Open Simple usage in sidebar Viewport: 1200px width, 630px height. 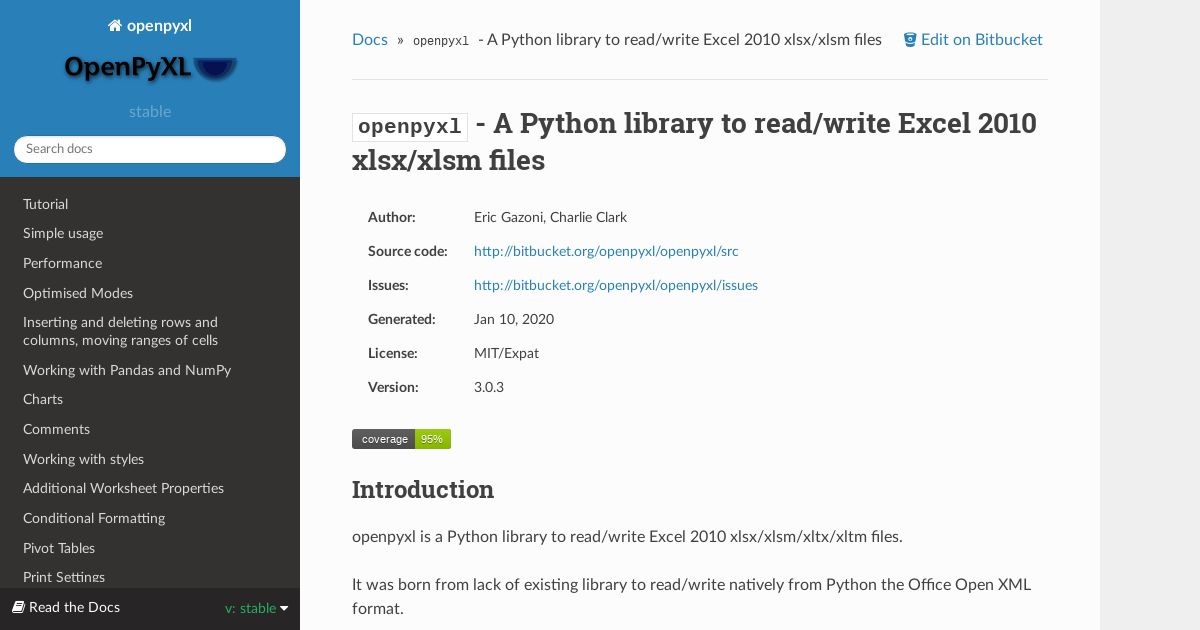pyautogui.click(x=63, y=233)
